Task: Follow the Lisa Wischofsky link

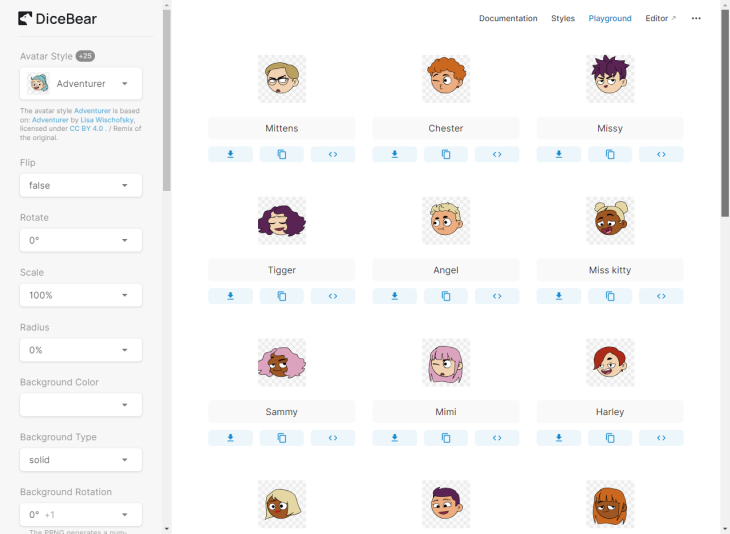Action: 107,120
